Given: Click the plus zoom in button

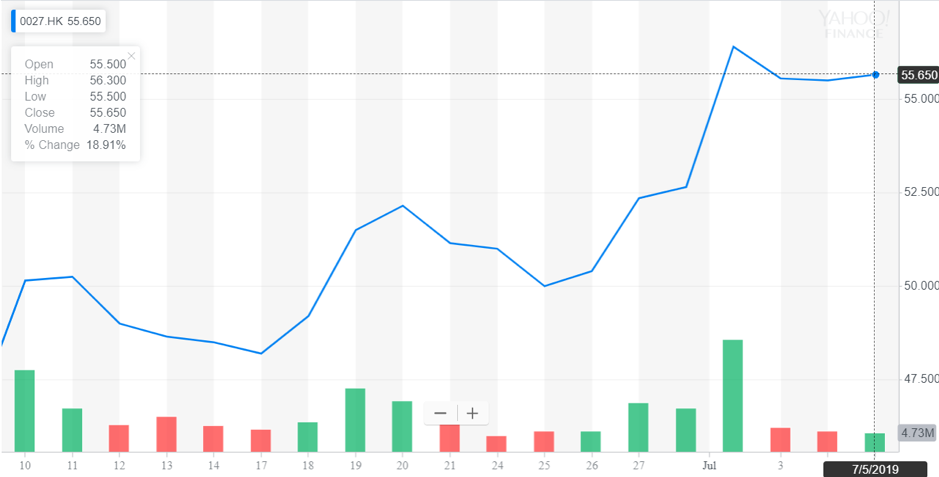Looking at the screenshot, I should point(473,413).
